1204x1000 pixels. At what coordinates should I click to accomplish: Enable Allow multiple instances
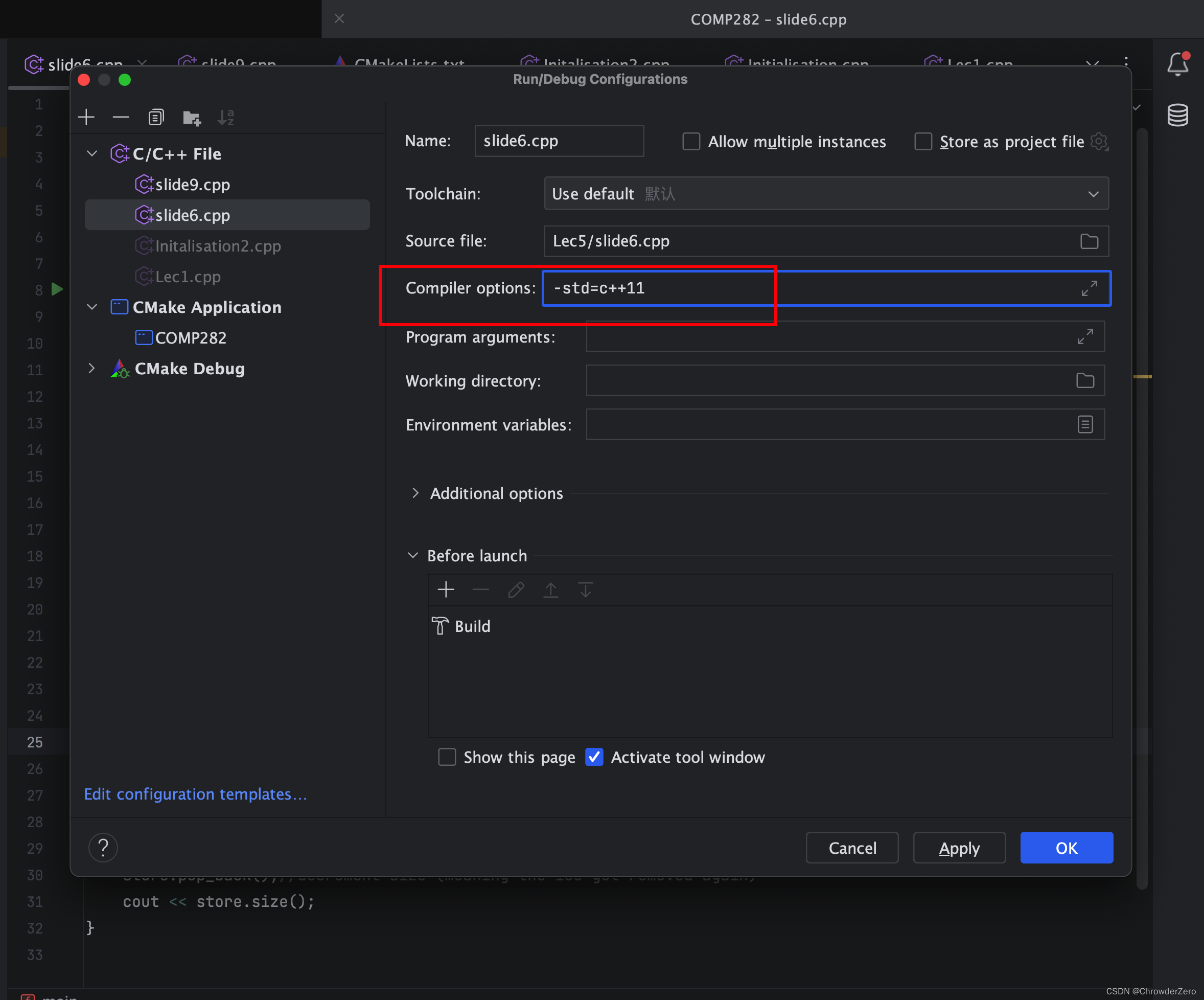(x=691, y=141)
